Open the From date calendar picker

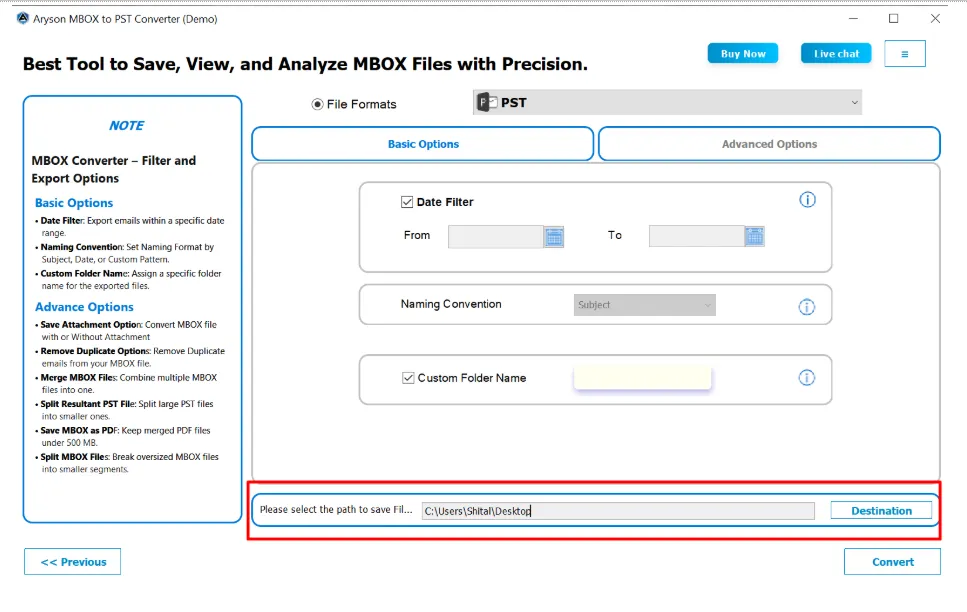click(x=554, y=237)
